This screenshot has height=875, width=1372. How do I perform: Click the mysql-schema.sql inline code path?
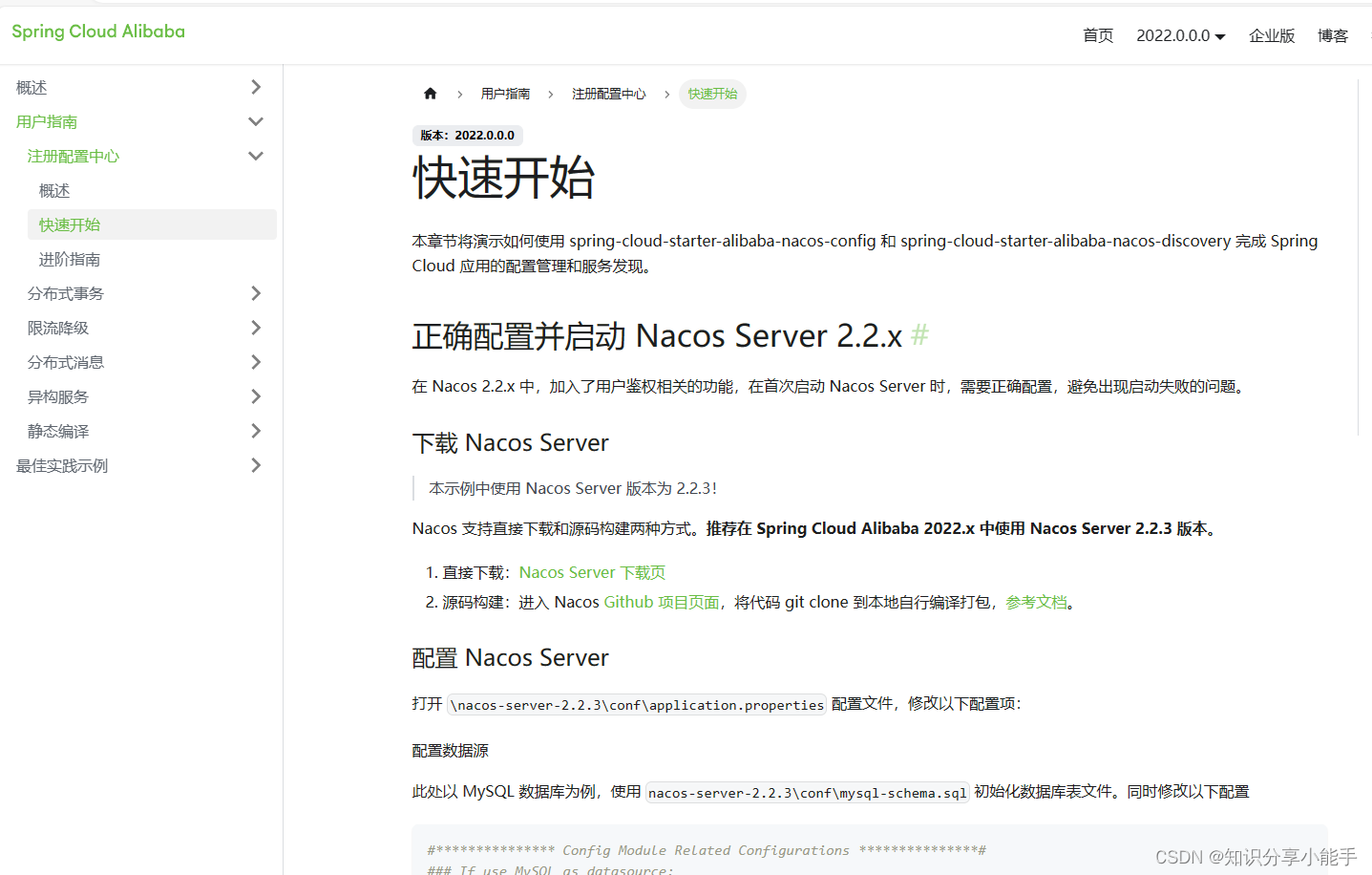coord(808,793)
